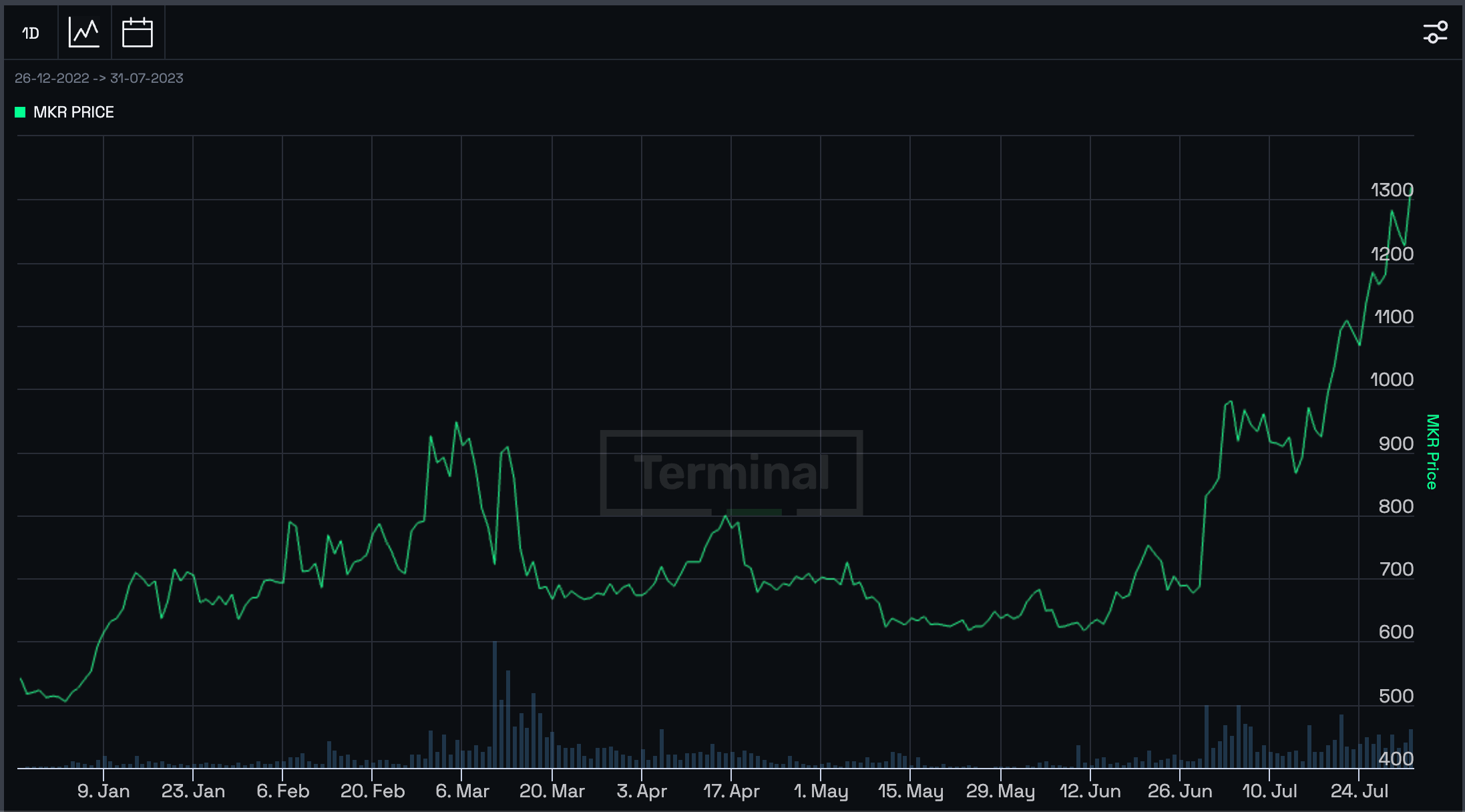
Task: Open chart settings sliders icon
Action: point(1435,32)
